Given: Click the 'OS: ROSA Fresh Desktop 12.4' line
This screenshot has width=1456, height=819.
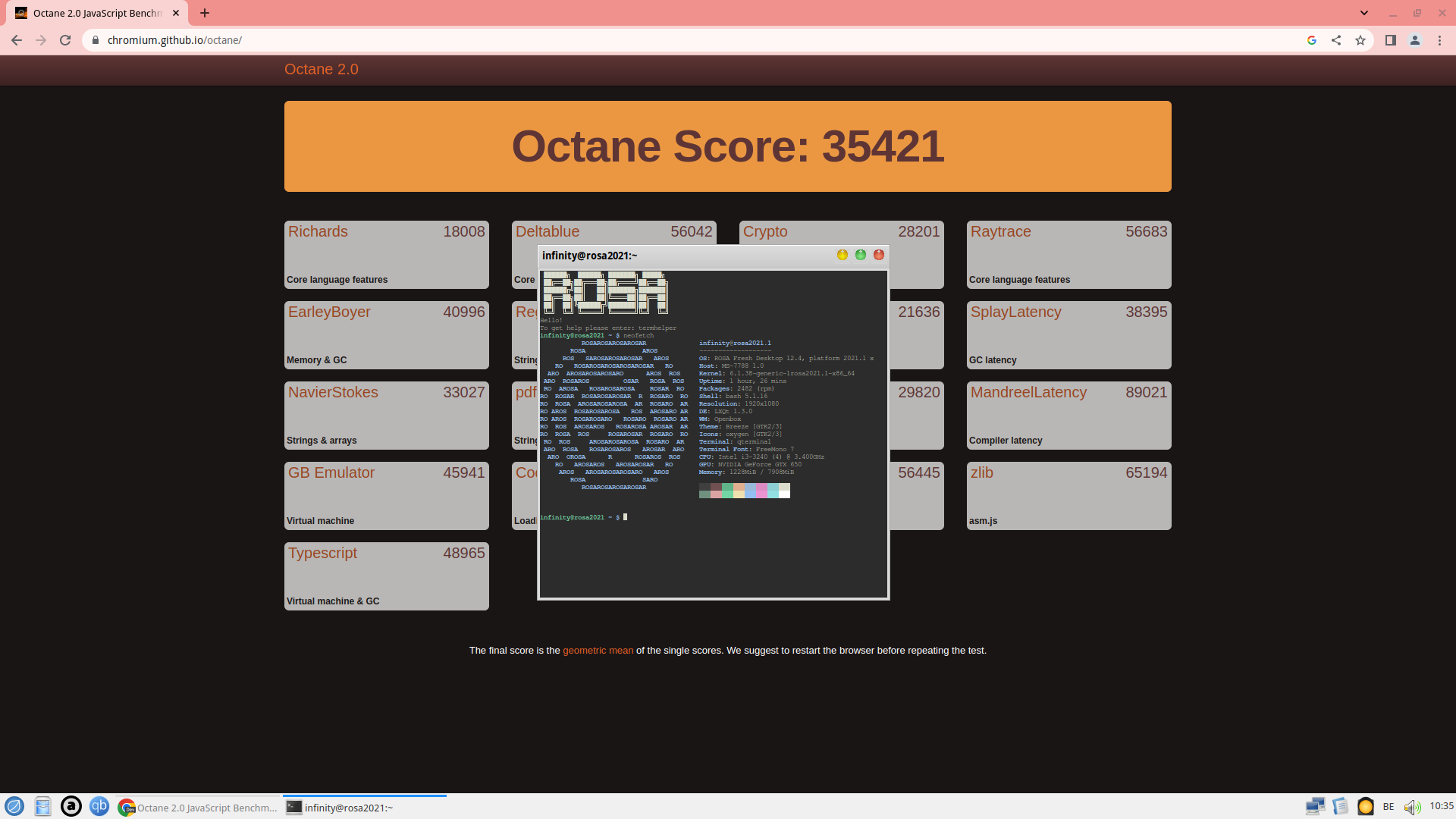Looking at the screenshot, I should click(x=786, y=358).
